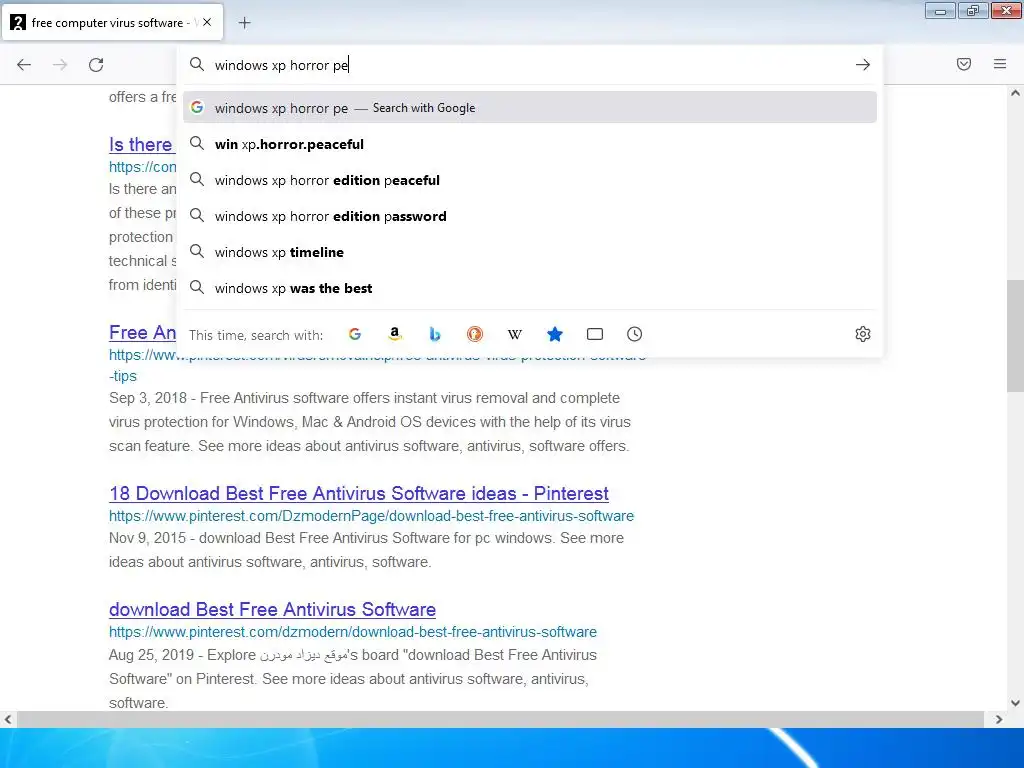Search this time with Bing icon
This screenshot has width=1024, height=768.
pyautogui.click(x=435, y=334)
